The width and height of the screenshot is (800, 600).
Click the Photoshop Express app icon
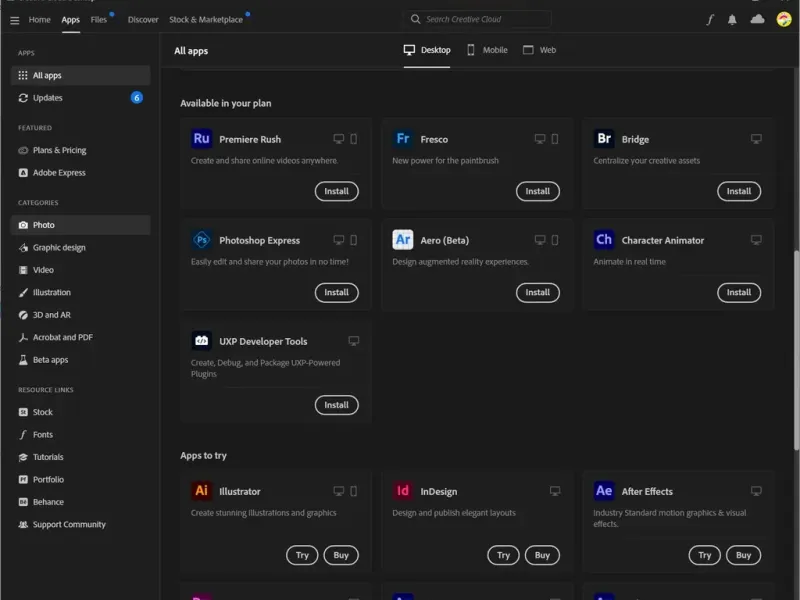(202, 239)
